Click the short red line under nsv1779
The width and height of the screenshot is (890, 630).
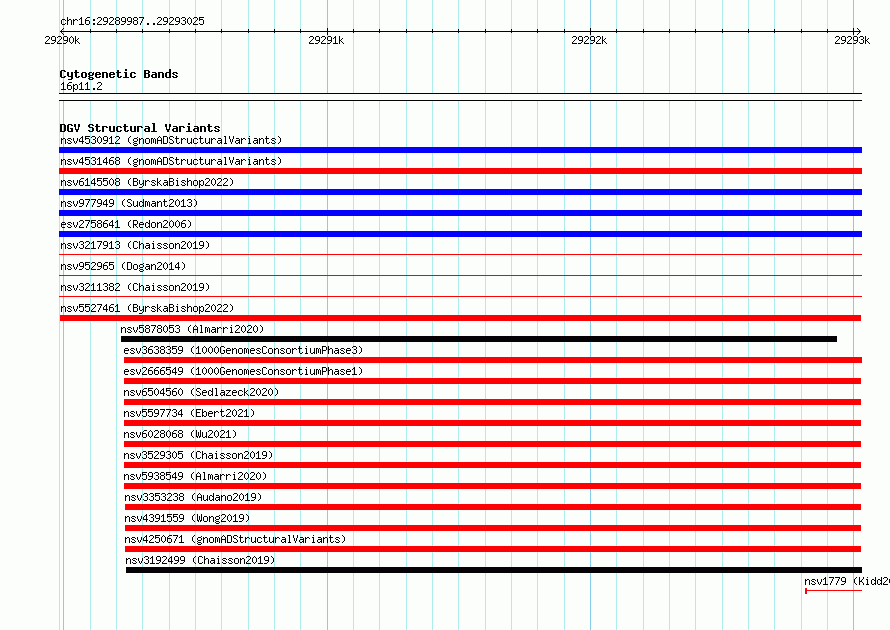click(834, 591)
